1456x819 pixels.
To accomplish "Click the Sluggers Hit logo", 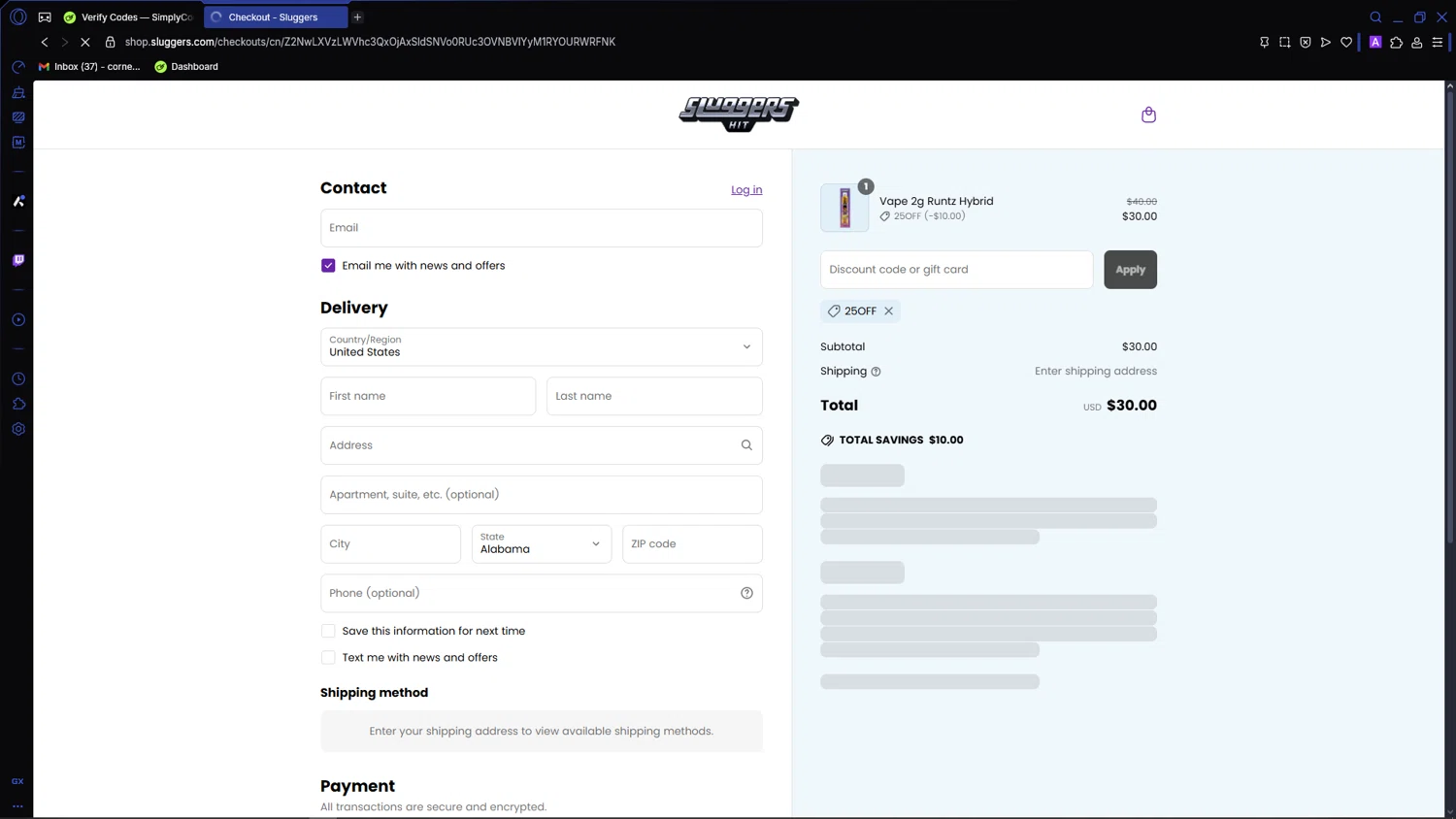I will click(x=739, y=115).
